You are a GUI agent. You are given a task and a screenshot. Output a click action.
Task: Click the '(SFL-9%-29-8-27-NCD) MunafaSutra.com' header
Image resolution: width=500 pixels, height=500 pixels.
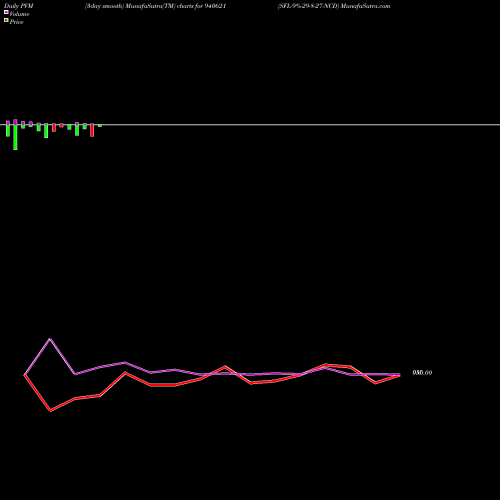[x=334, y=6]
